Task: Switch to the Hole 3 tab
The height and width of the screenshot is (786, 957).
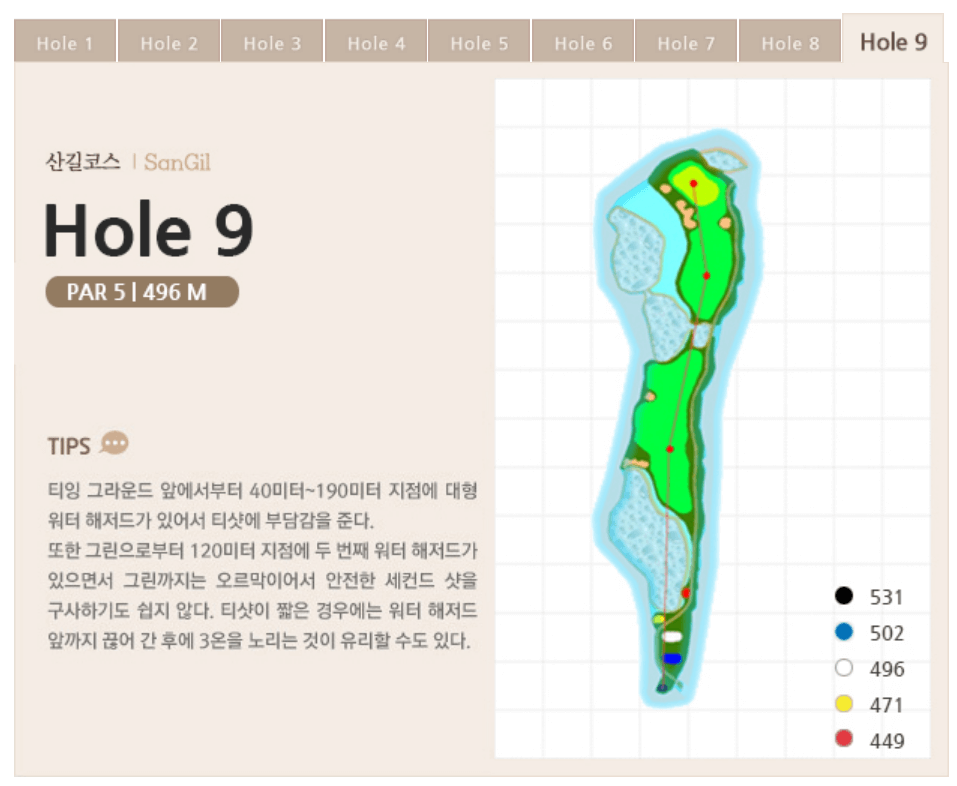Action: point(272,43)
